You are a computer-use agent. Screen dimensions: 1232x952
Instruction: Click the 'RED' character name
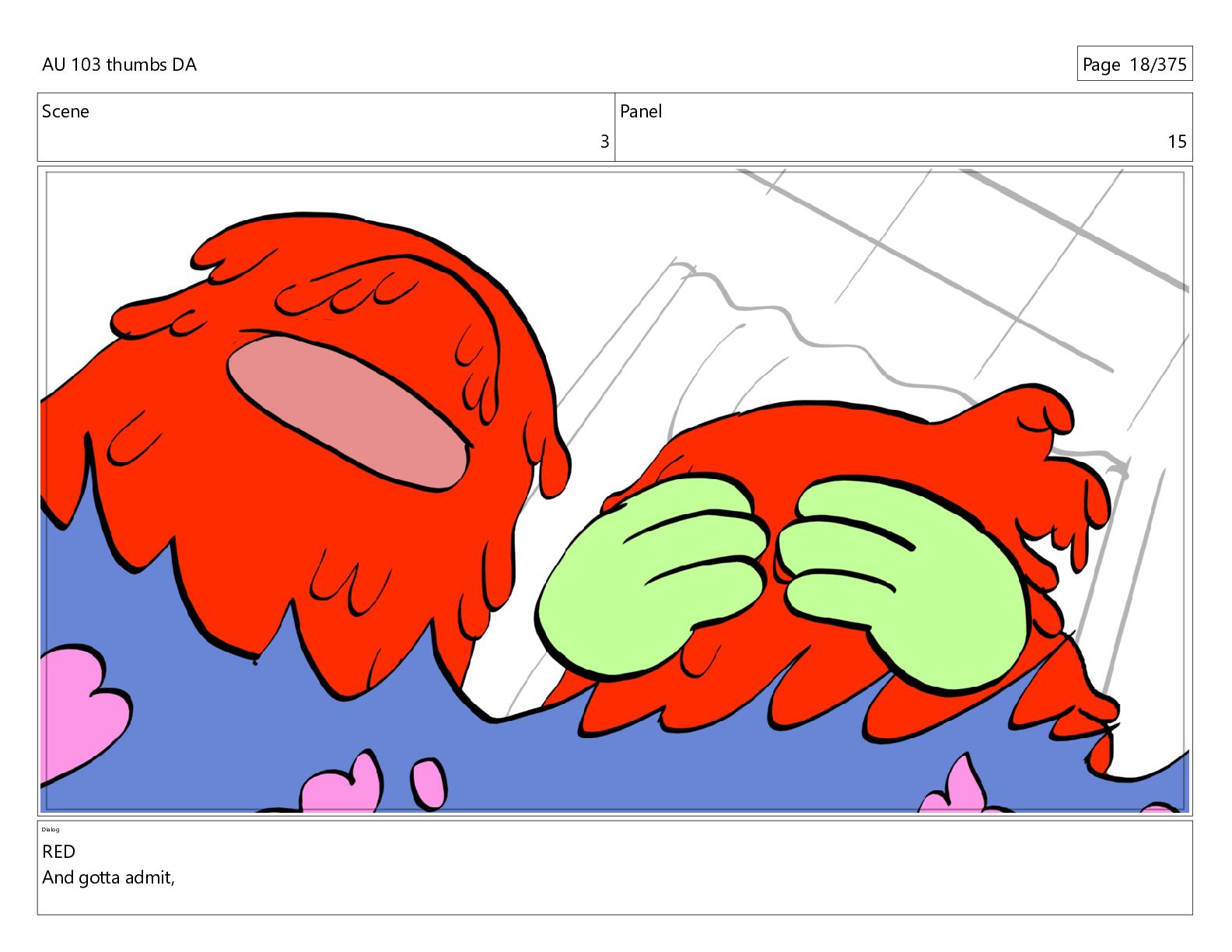tap(58, 852)
